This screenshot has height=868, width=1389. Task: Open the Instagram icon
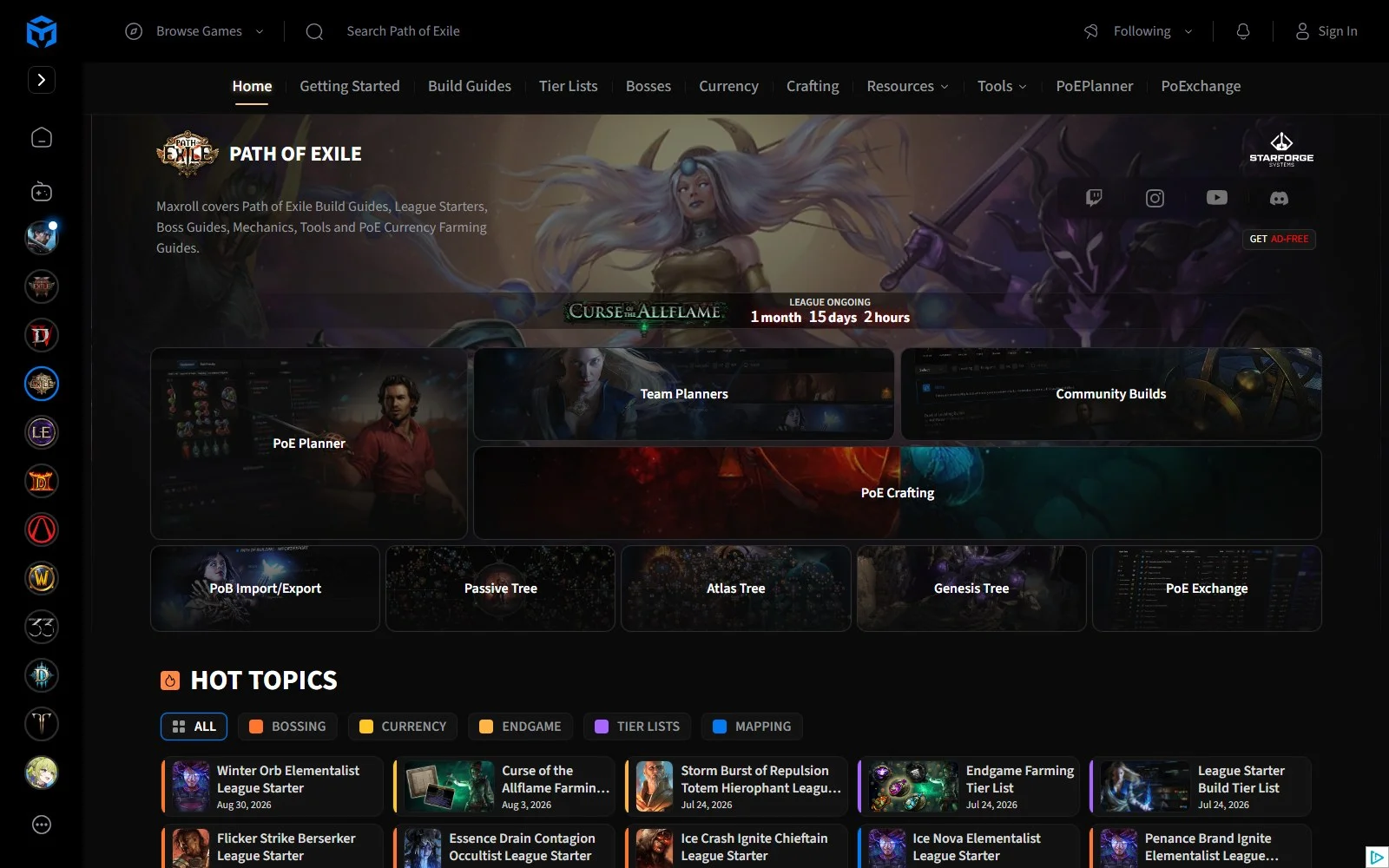[1155, 198]
